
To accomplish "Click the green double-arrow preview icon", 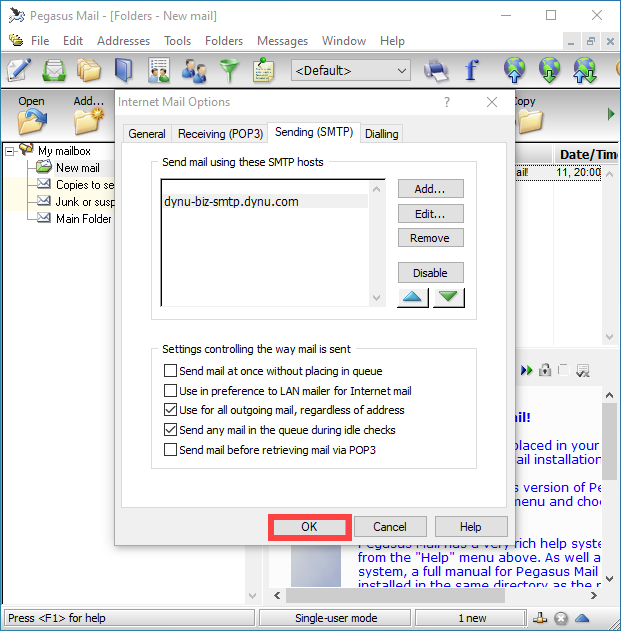I will [x=526, y=370].
